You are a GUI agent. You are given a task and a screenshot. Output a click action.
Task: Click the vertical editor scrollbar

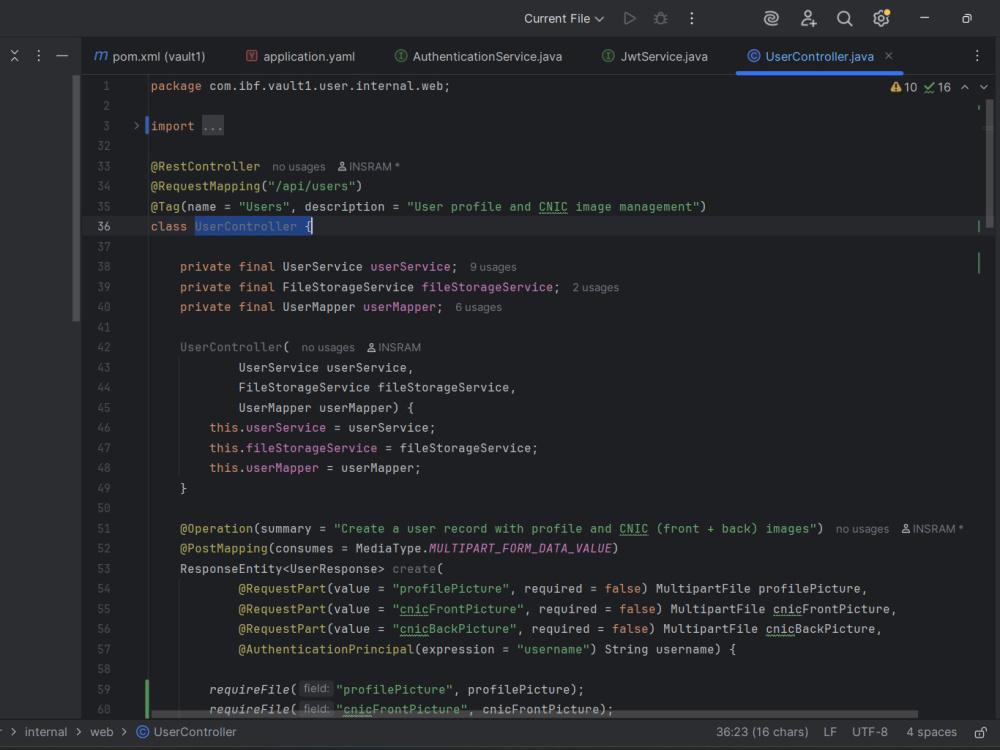tap(989, 163)
